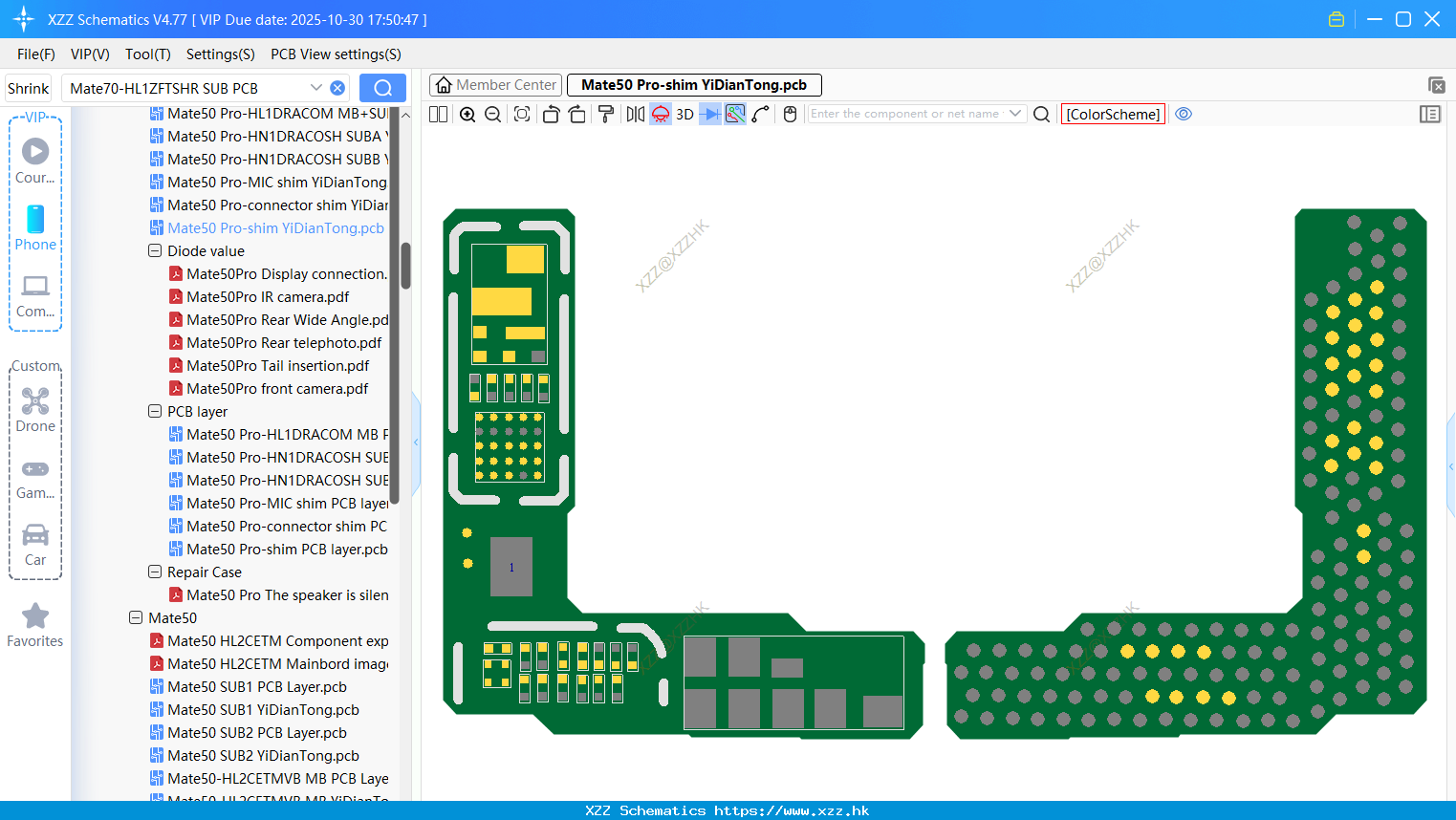This screenshot has width=1456, height=820.
Task: Open the File(F) menu
Action: (36, 54)
